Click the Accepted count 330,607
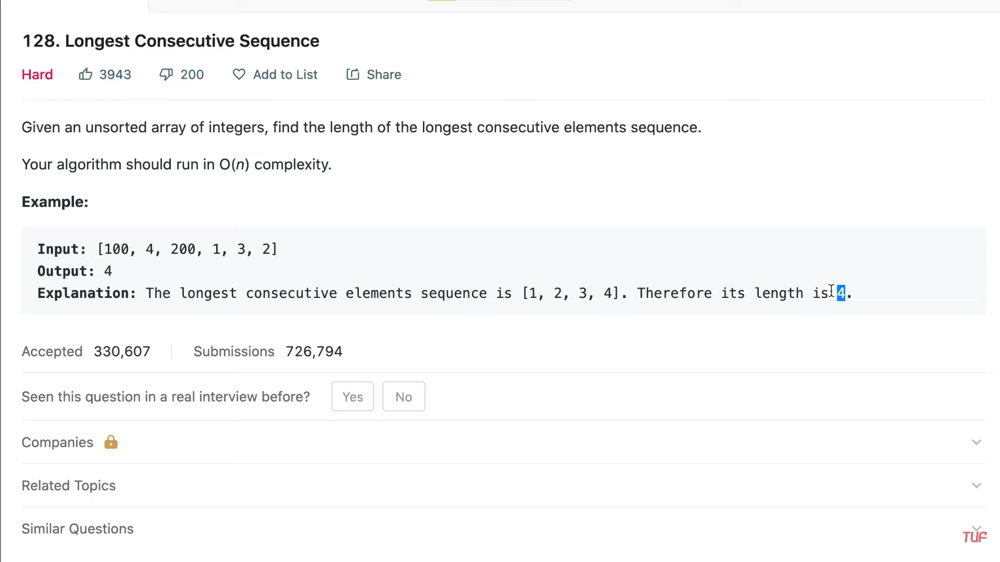Screen dimensions: 1000x562 pos(122,352)
